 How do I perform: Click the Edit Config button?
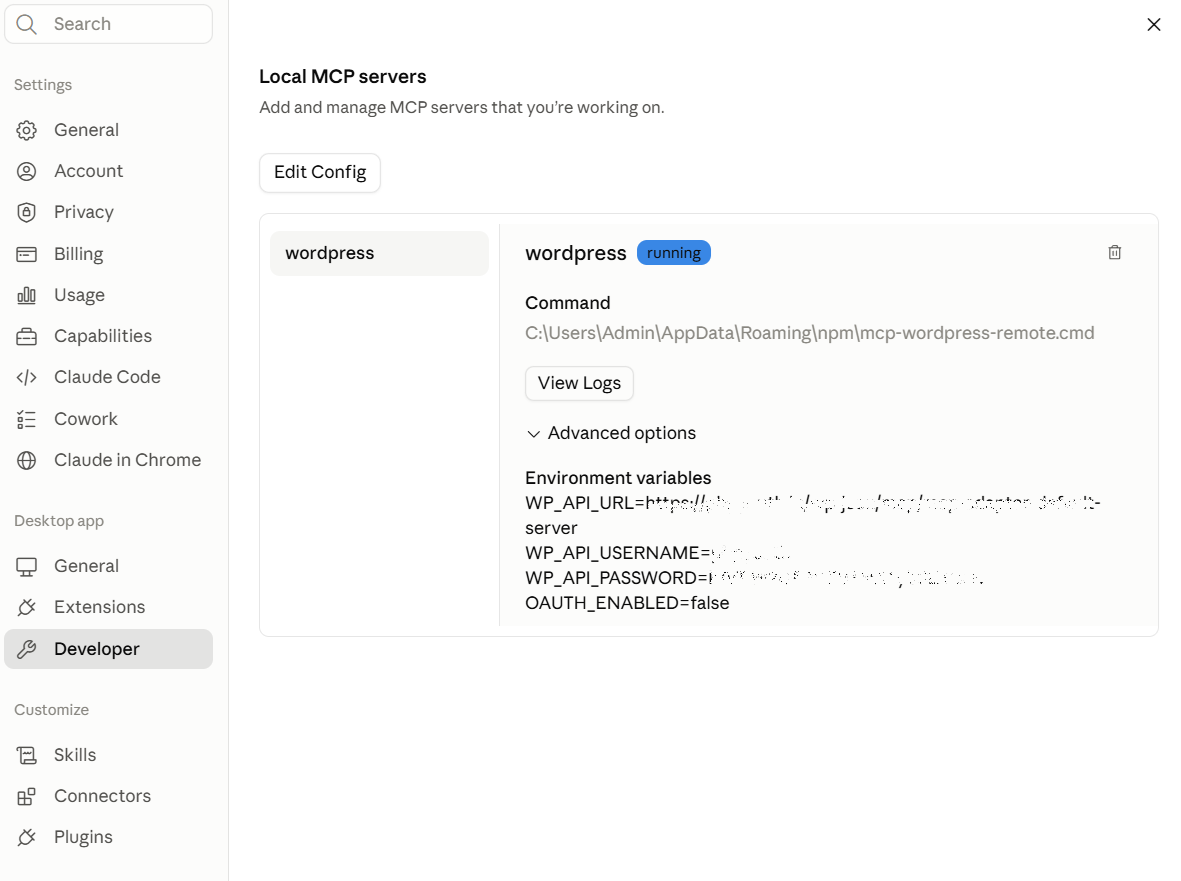coord(320,172)
